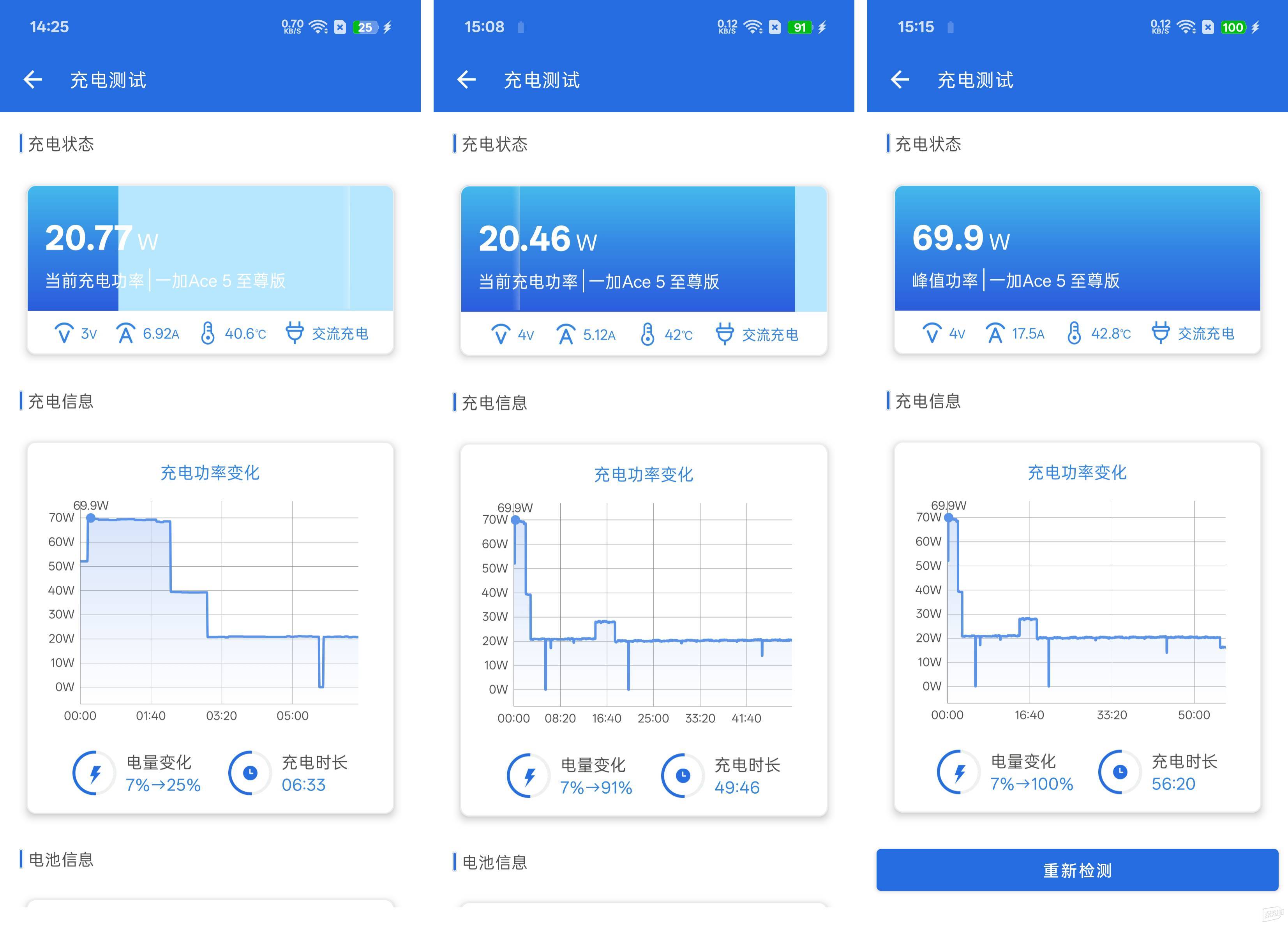Viewport: 1288px width, 926px height.
Task: Tap clock icon beside 06:33 duration
Action: [250, 773]
